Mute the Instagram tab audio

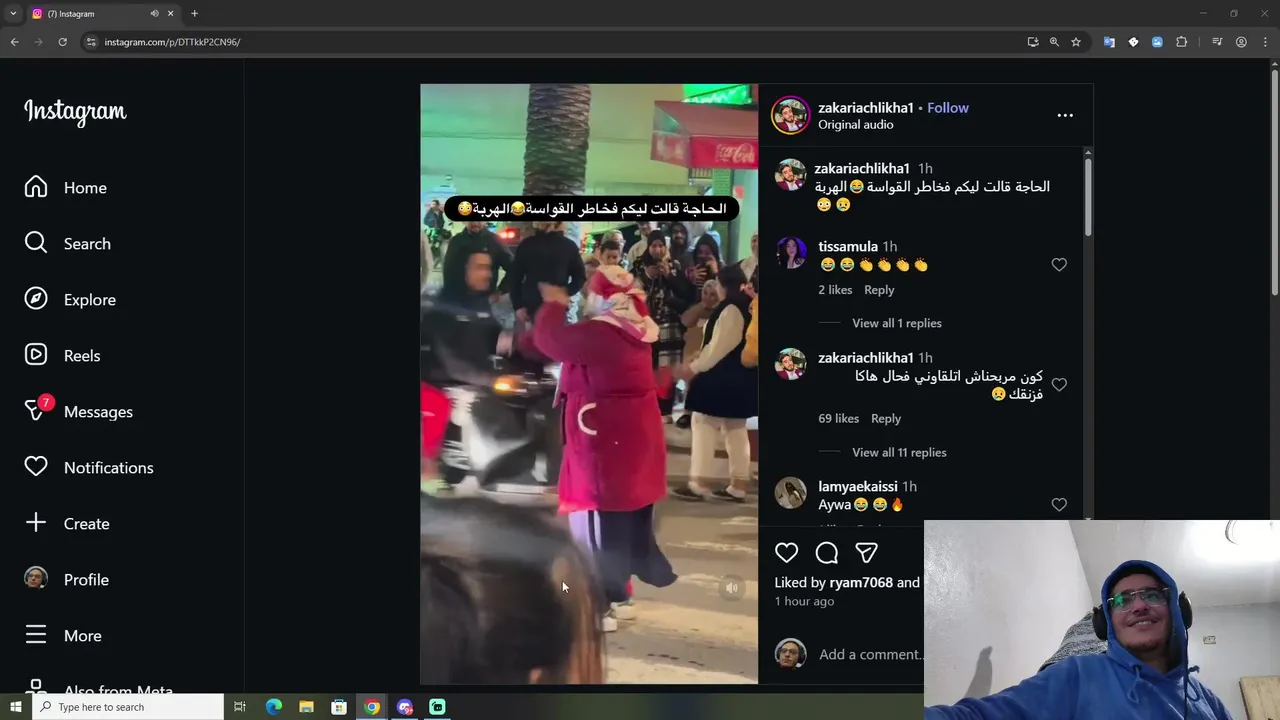pos(154,14)
